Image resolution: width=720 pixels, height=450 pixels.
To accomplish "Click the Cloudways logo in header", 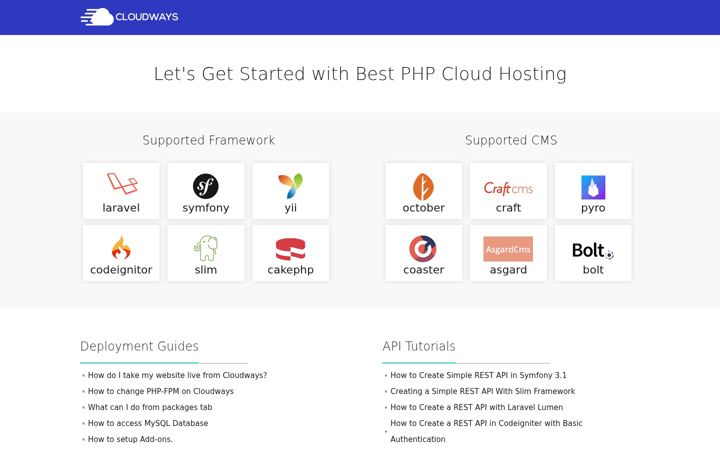I will point(129,17).
